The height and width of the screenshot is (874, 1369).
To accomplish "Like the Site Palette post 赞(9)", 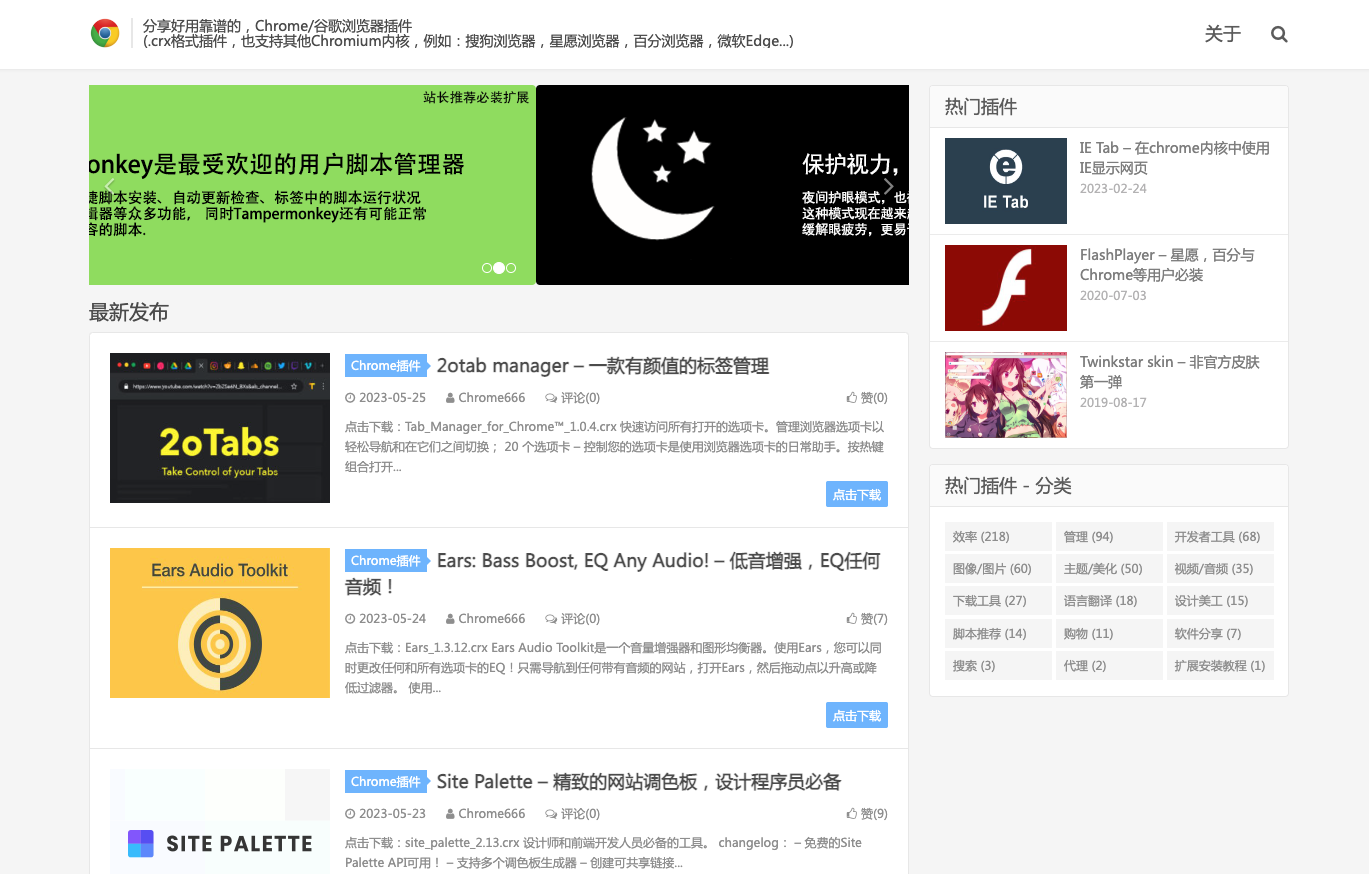I will tap(867, 813).
